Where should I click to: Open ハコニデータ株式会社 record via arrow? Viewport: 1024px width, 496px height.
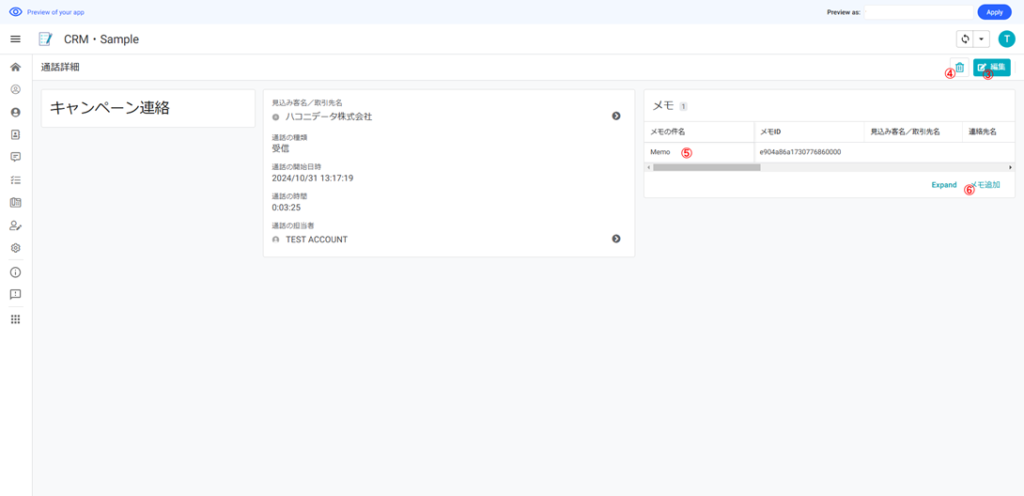(x=616, y=116)
